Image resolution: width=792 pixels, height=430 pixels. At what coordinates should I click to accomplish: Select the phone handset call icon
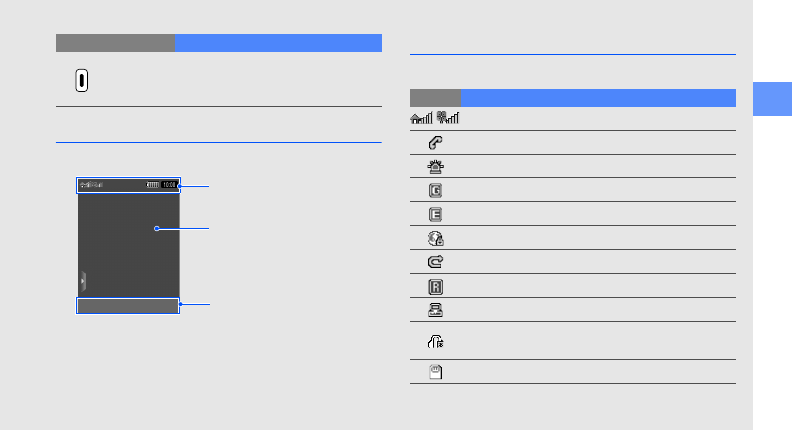436,143
